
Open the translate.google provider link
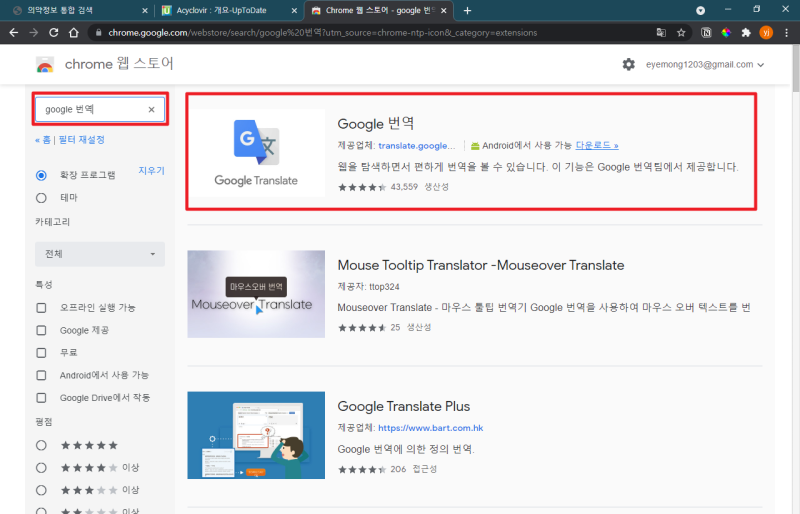[x=417, y=145]
